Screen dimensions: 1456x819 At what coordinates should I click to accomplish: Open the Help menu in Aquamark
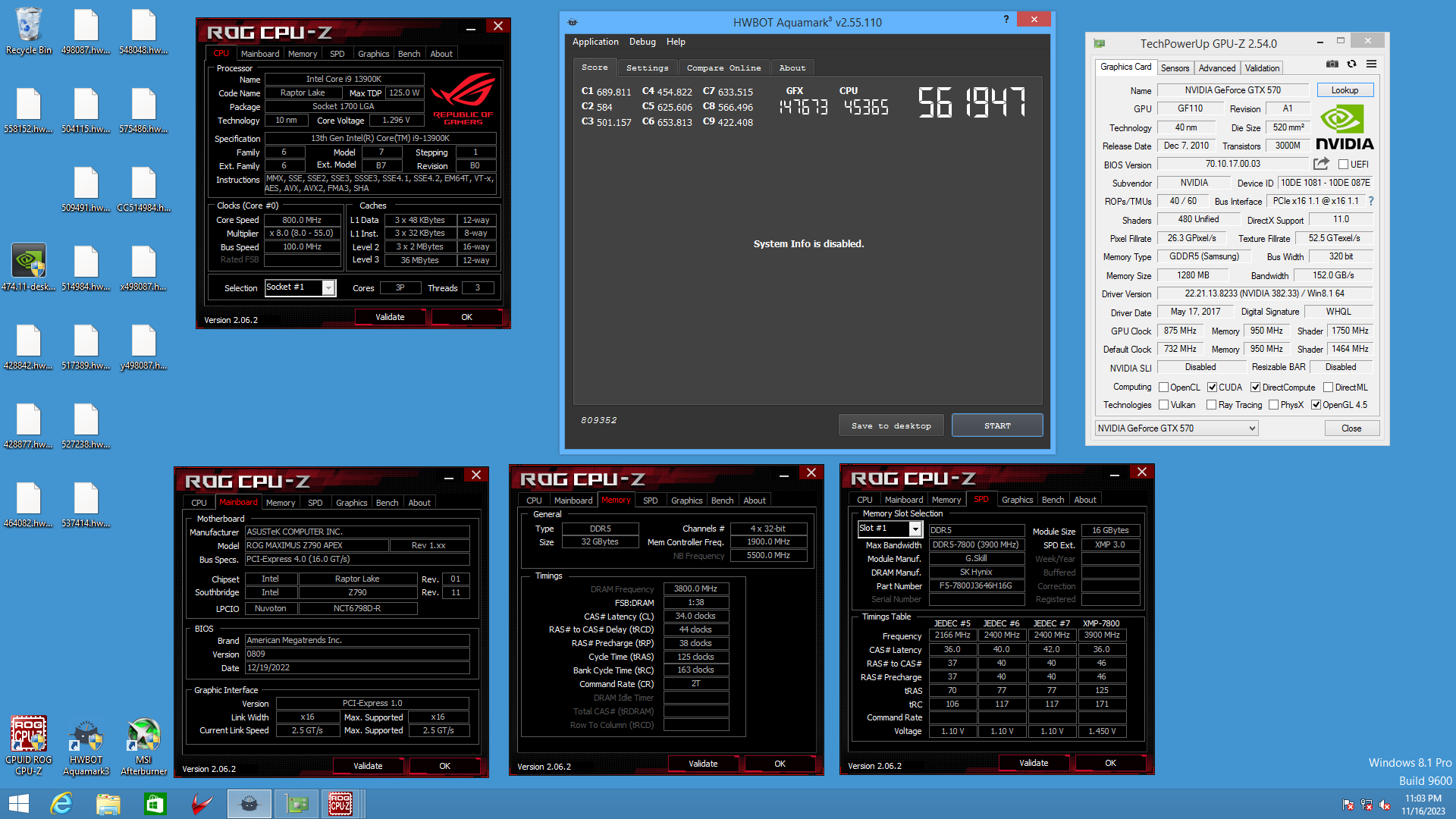click(x=676, y=42)
